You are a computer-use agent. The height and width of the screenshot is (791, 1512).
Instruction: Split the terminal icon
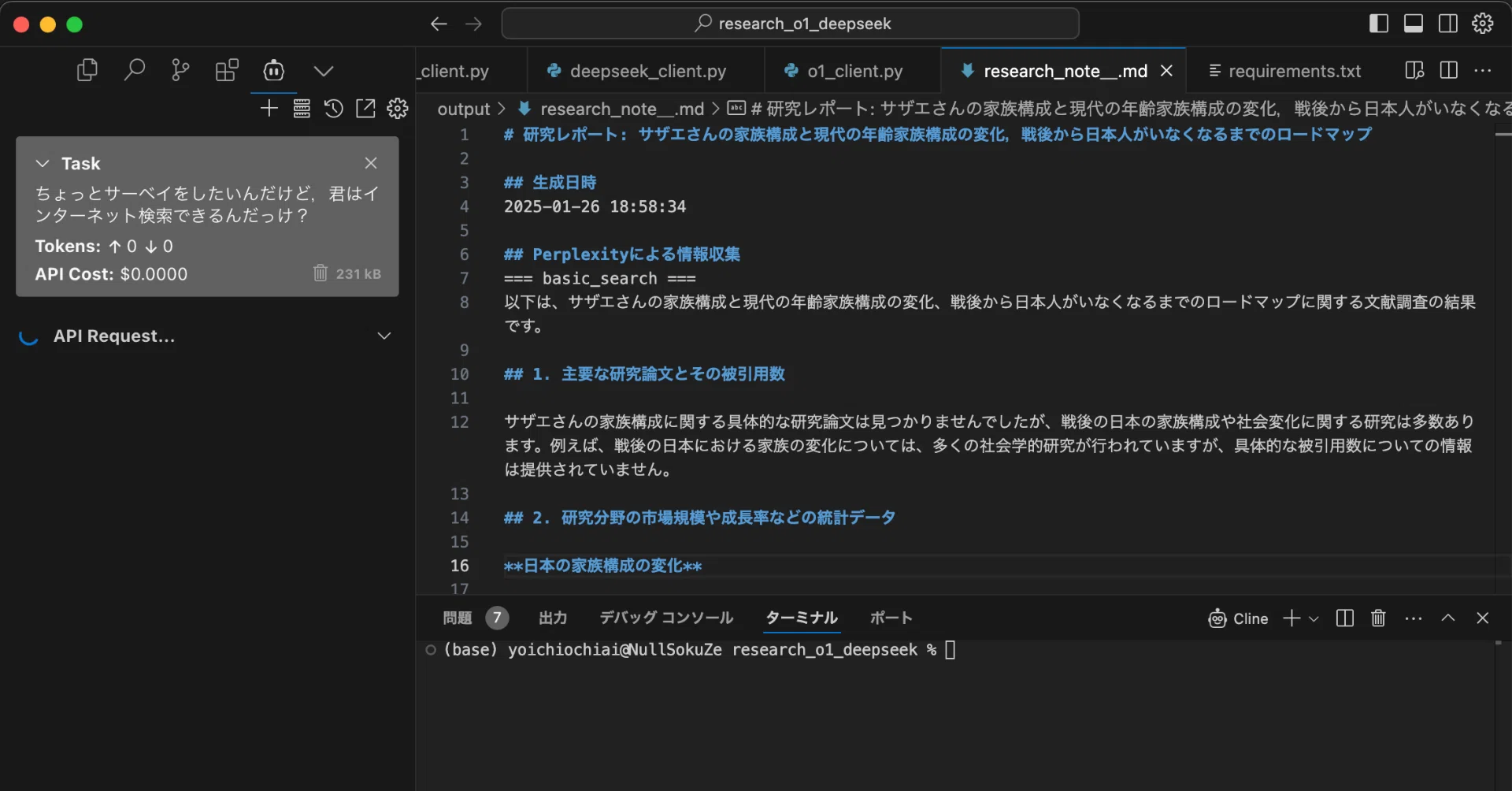pyautogui.click(x=1345, y=618)
